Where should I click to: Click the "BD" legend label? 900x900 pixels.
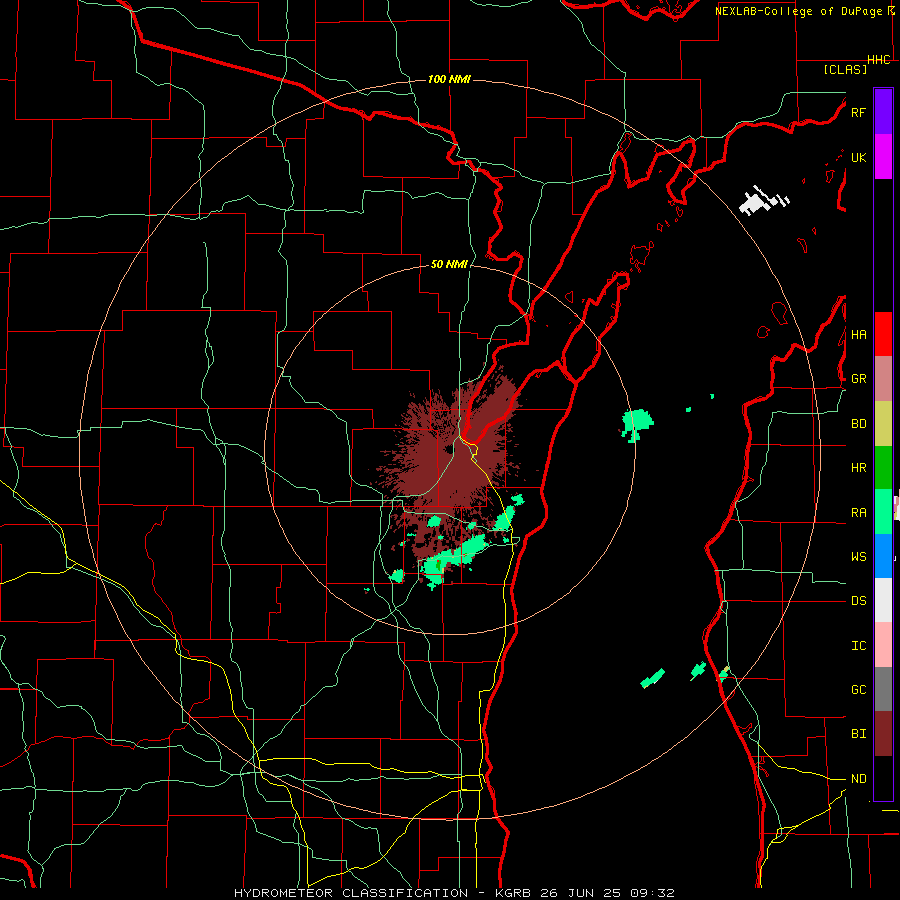coord(858,424)
